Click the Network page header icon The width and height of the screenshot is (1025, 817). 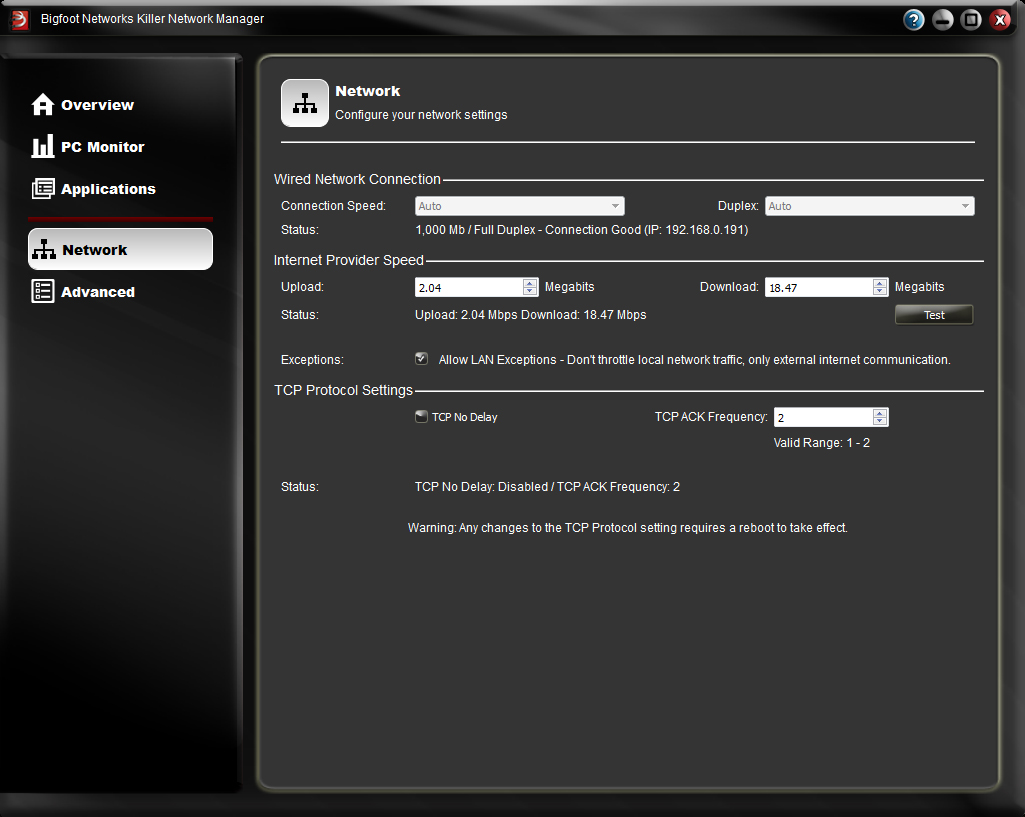[304, 102]
